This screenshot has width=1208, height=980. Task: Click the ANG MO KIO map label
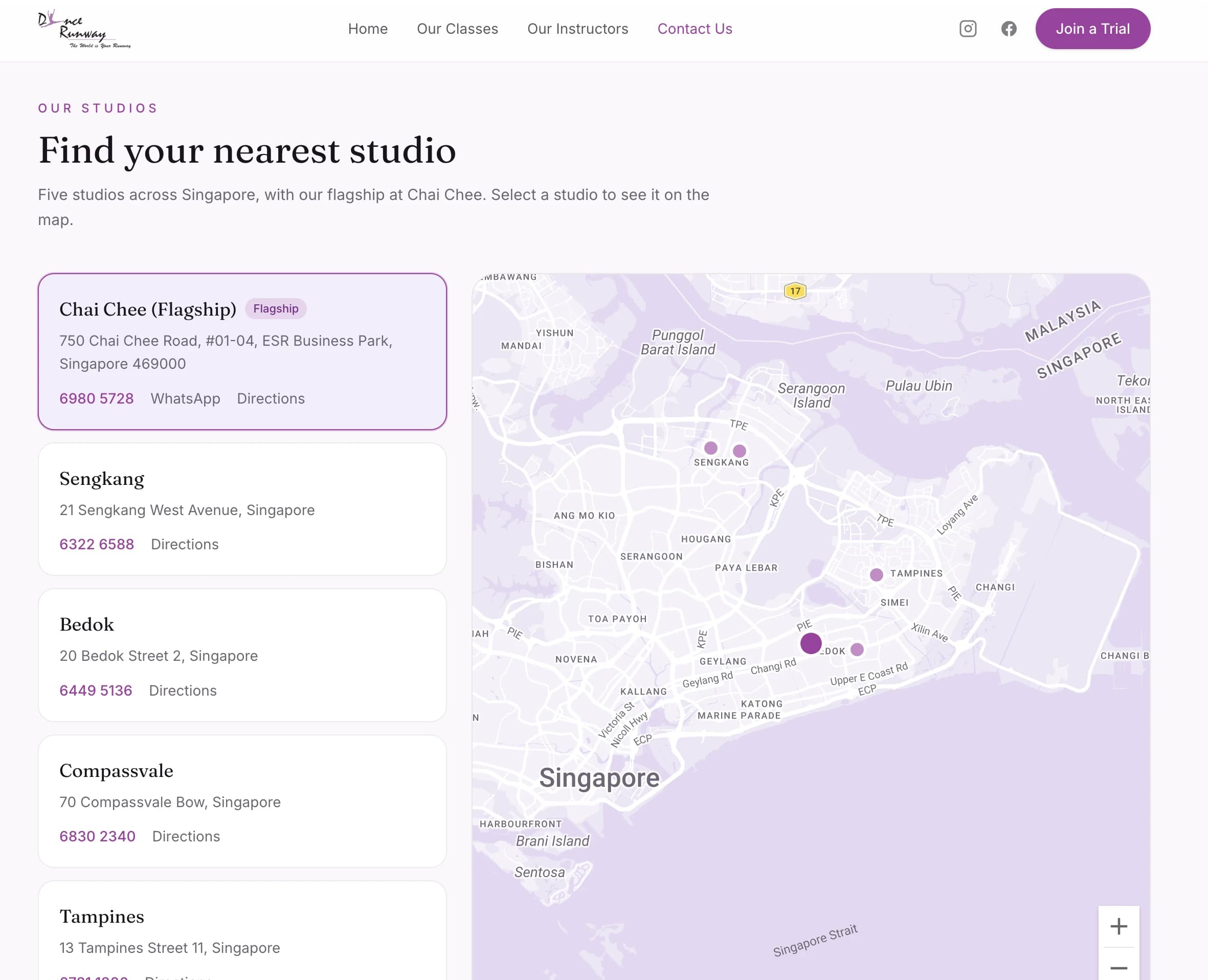pos(584,516)
